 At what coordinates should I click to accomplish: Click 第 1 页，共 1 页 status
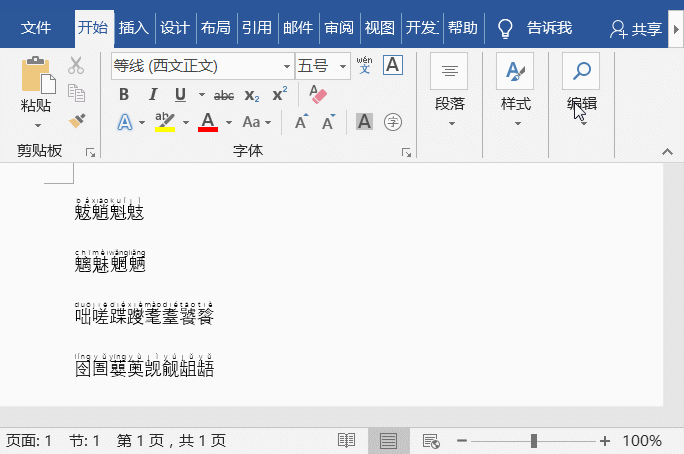click(171, 441)
